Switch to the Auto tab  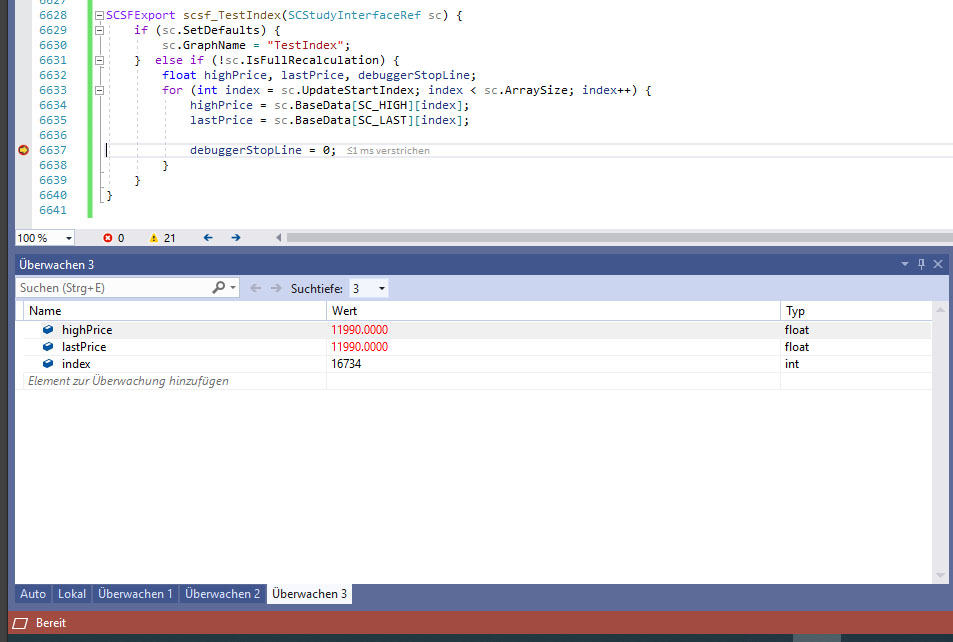(33, 594)
